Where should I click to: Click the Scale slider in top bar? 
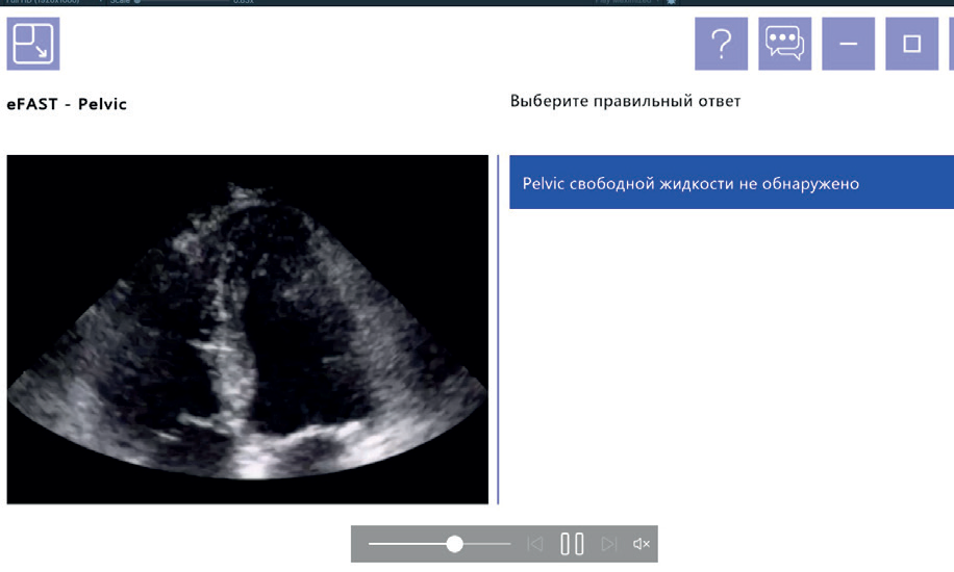click(x=183, y=2)
